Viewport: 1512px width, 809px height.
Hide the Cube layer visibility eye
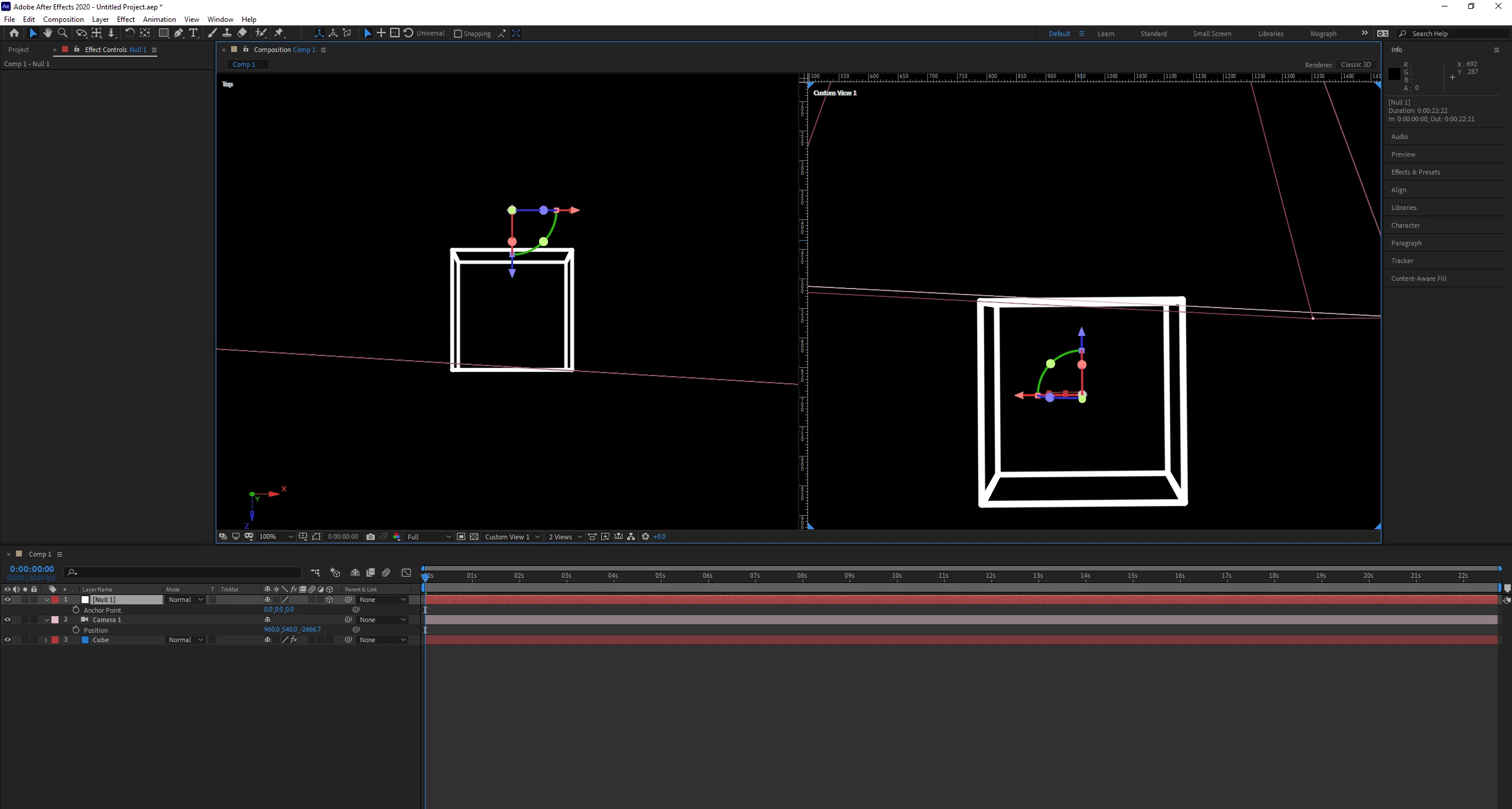[x=8, y=640]
